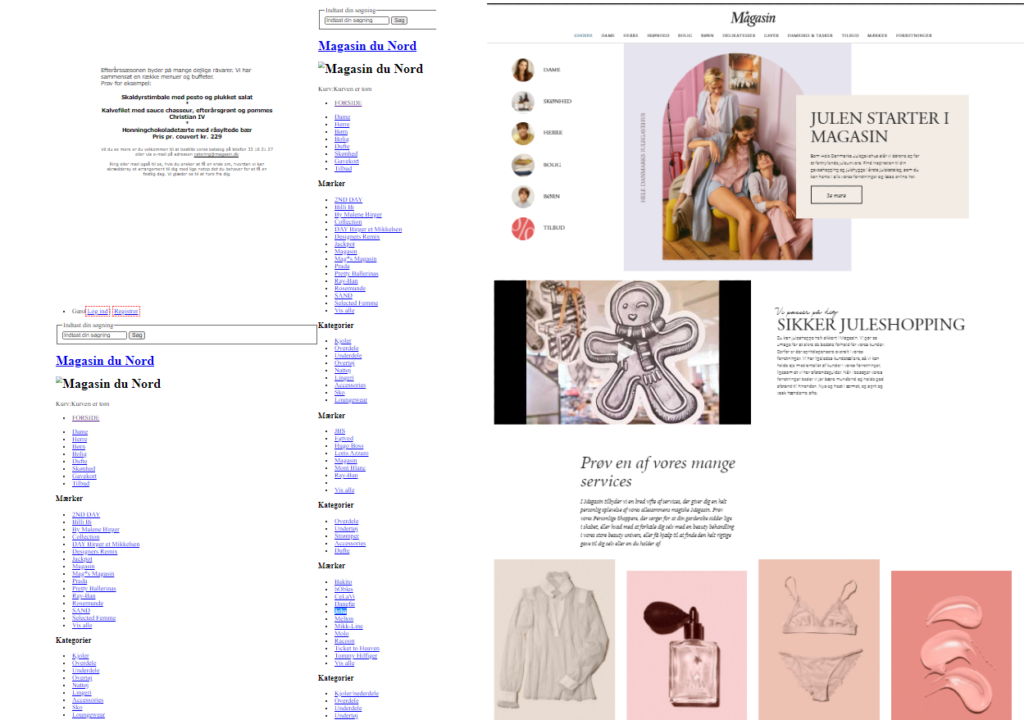Image resolution: width=1024 pixels, height=720 pixels.
Task: Open the white blouse service thumbnail
Action: point(554,639)
